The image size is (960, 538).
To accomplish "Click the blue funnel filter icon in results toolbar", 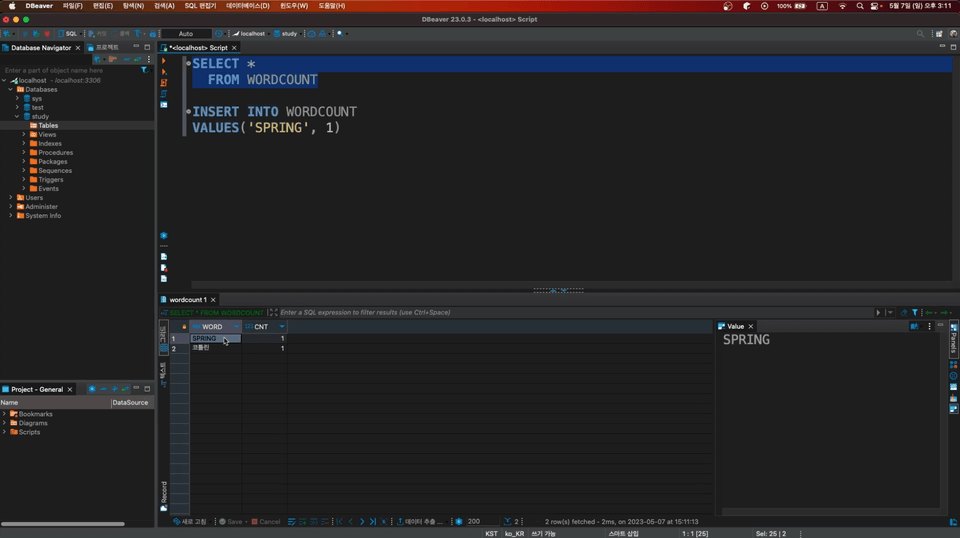I will click(915, 312).
